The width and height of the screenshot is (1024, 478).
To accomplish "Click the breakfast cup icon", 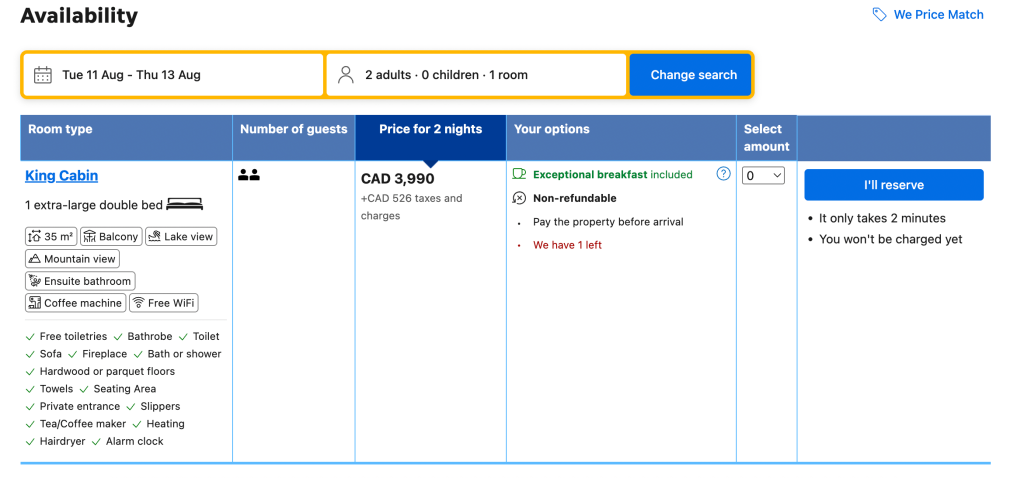I will 520,174.
